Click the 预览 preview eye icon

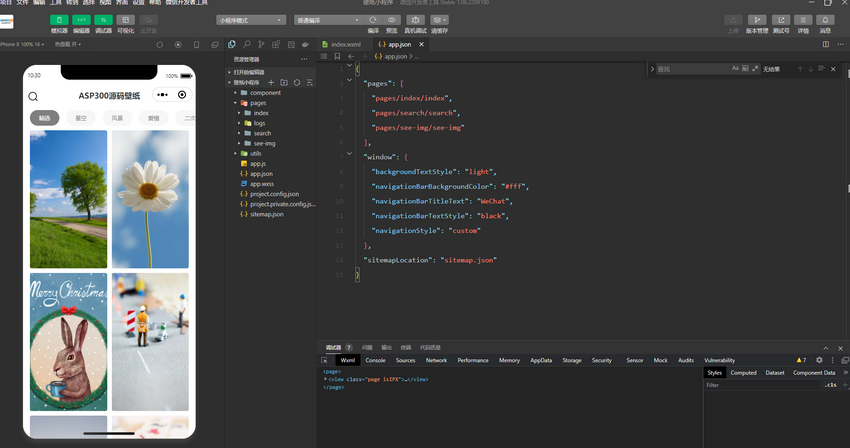point(391,20)
